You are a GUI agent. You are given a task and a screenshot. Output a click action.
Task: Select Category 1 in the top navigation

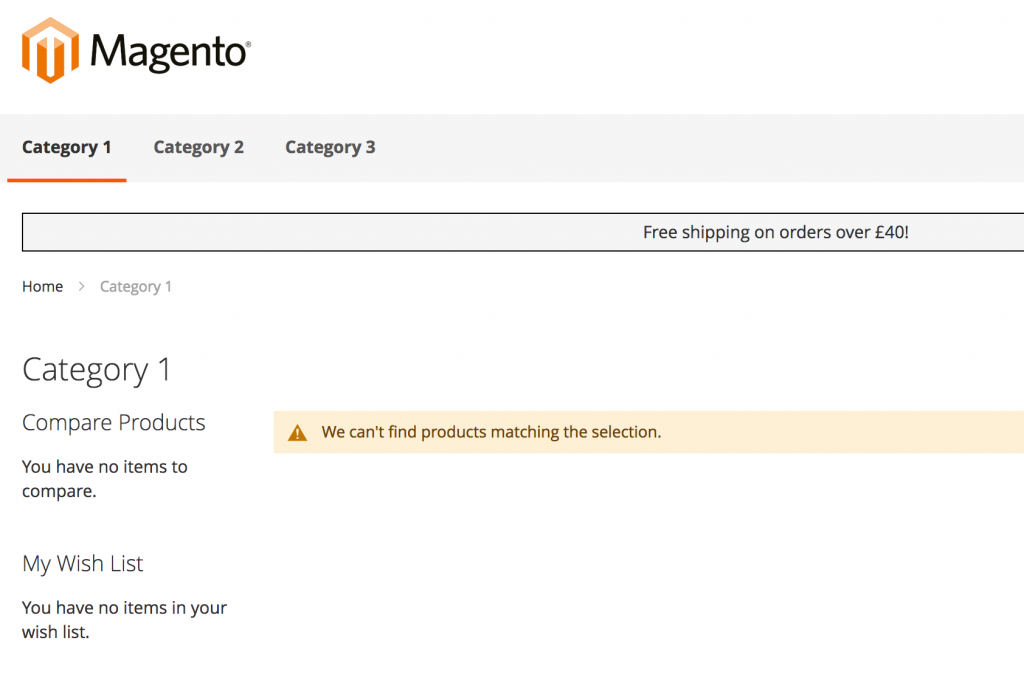[66, 147]
